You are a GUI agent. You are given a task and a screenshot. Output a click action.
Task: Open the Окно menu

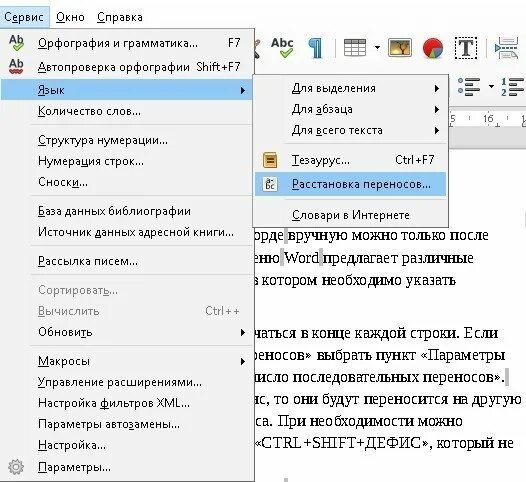coord(70,17)
